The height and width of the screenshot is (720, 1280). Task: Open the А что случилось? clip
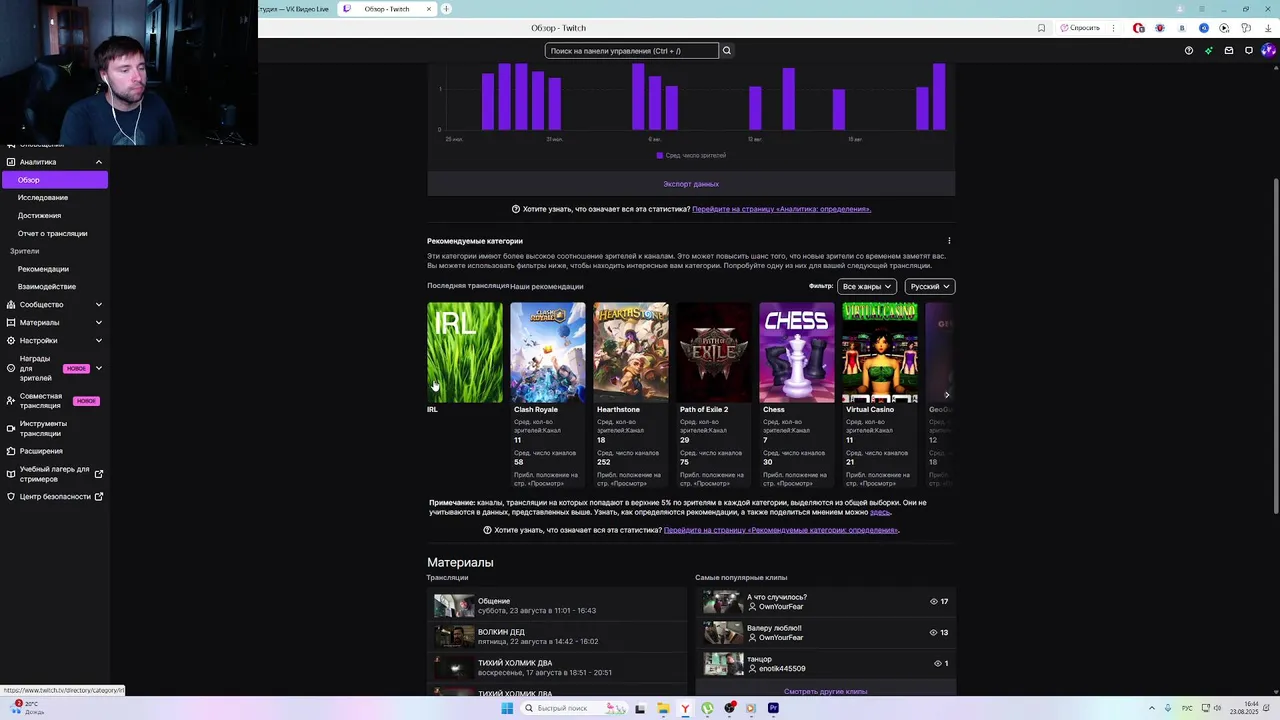[x=826, y=601]
